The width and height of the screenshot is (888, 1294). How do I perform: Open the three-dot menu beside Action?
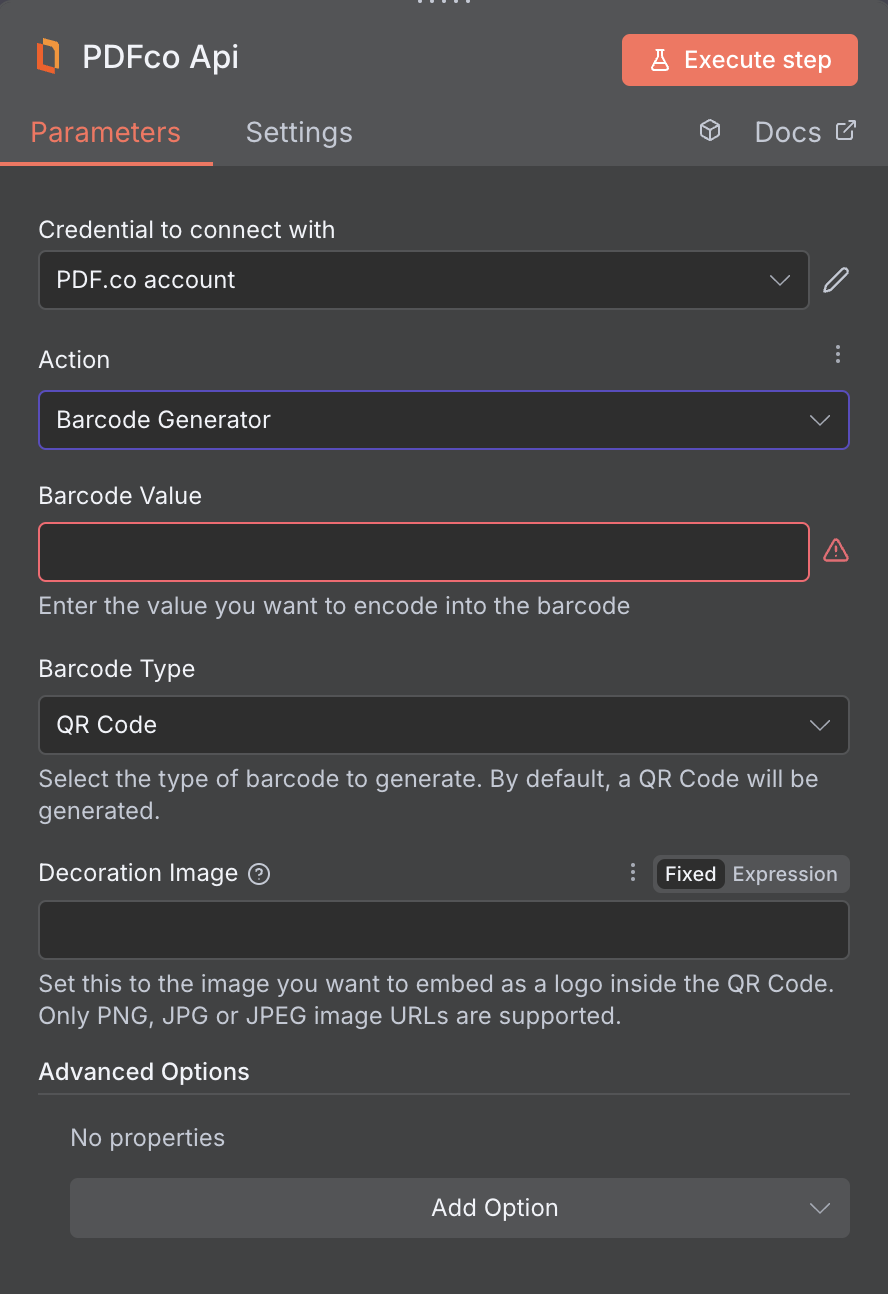[838, 354]
